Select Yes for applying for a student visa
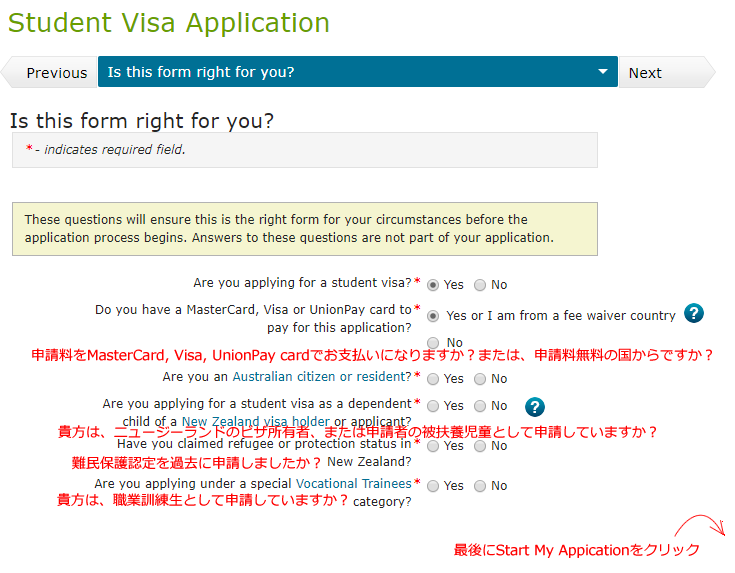 pyautogui.click(x=433, y=285)
